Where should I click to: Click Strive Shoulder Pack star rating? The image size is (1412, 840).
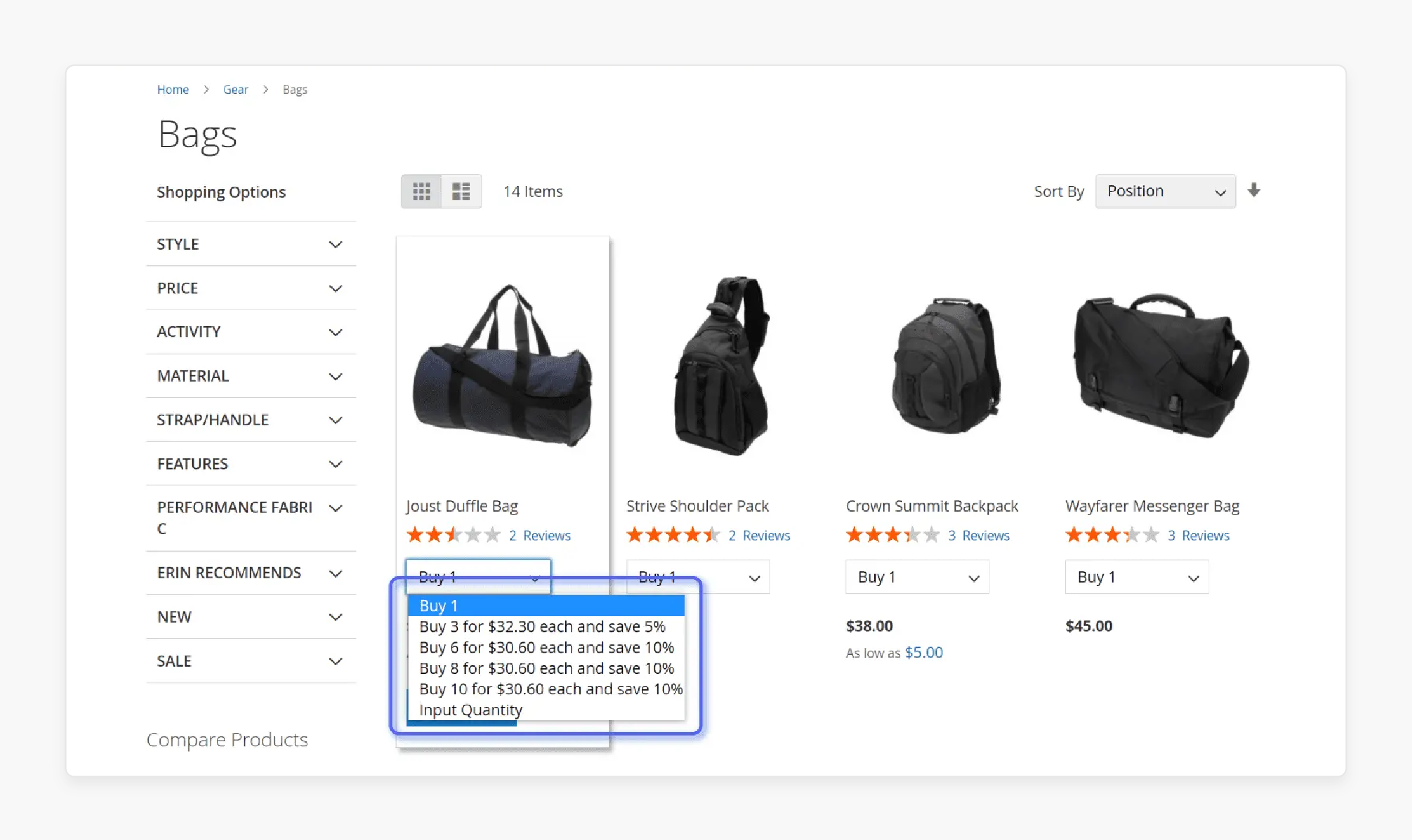[673, 535]
